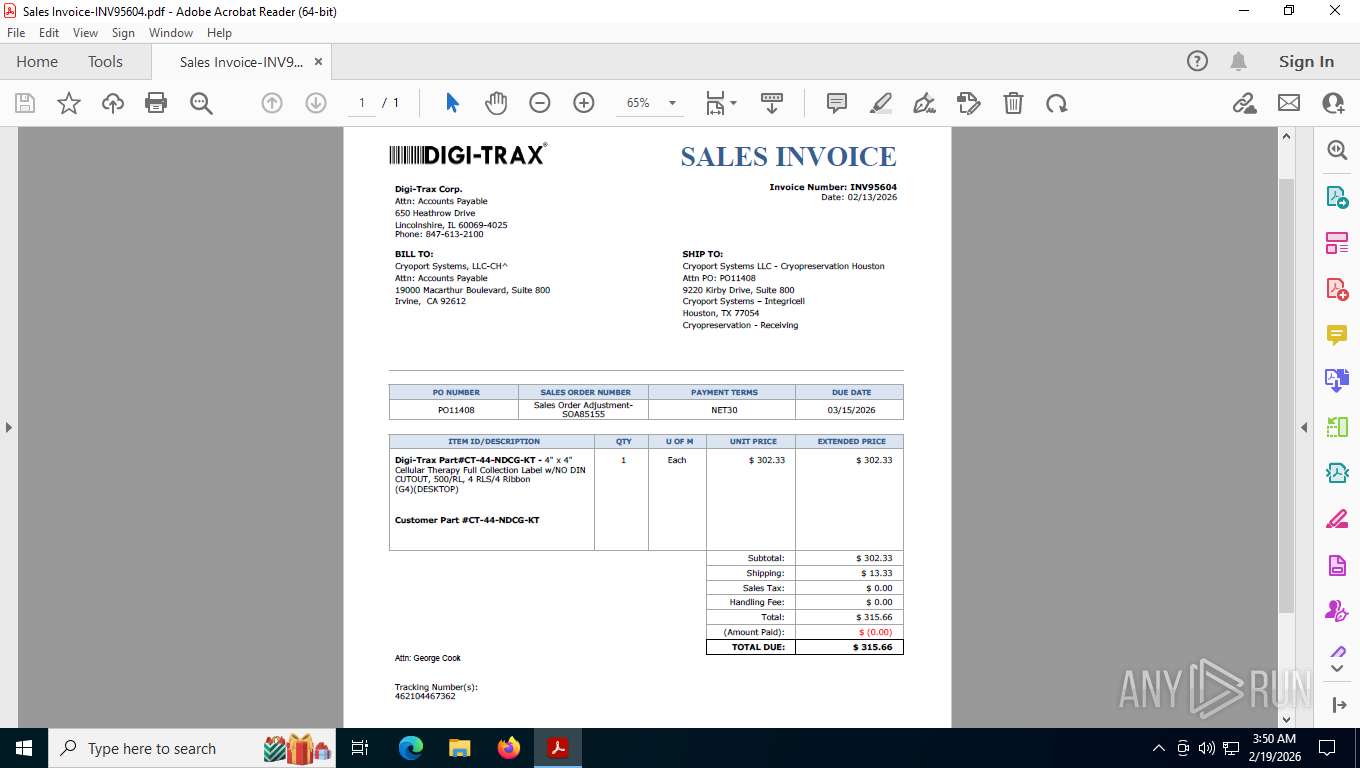This screenshot has width=1360, height=768.
Task: Click the taskbar search box
Action: [192, 748]
